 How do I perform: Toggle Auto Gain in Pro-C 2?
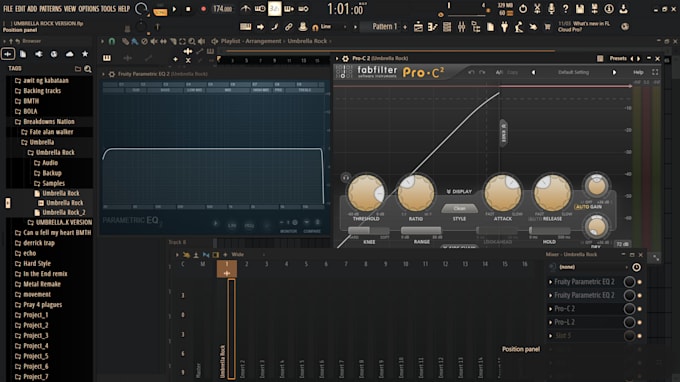click(588, 207)
